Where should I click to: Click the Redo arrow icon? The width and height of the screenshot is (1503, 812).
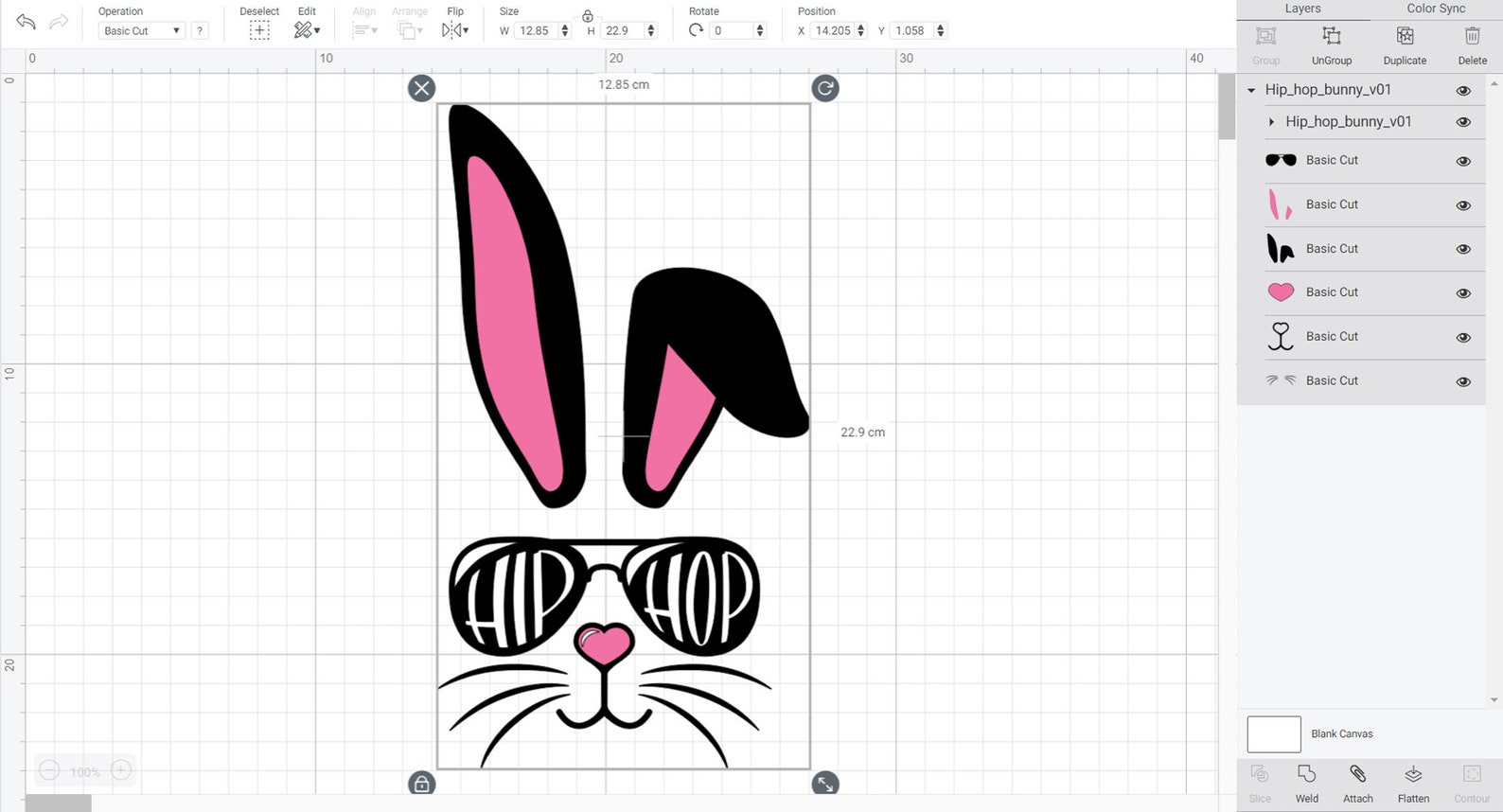click(x=59, y=22)
